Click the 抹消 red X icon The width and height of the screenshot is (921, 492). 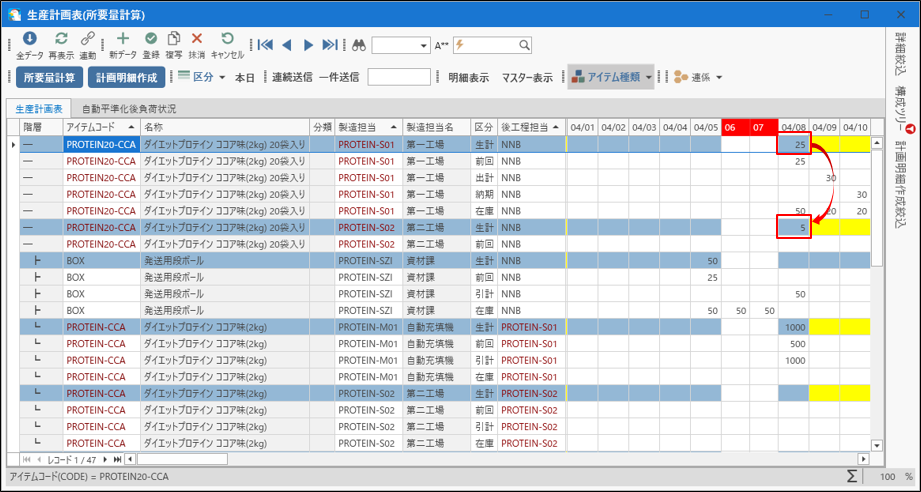(197, 38)
